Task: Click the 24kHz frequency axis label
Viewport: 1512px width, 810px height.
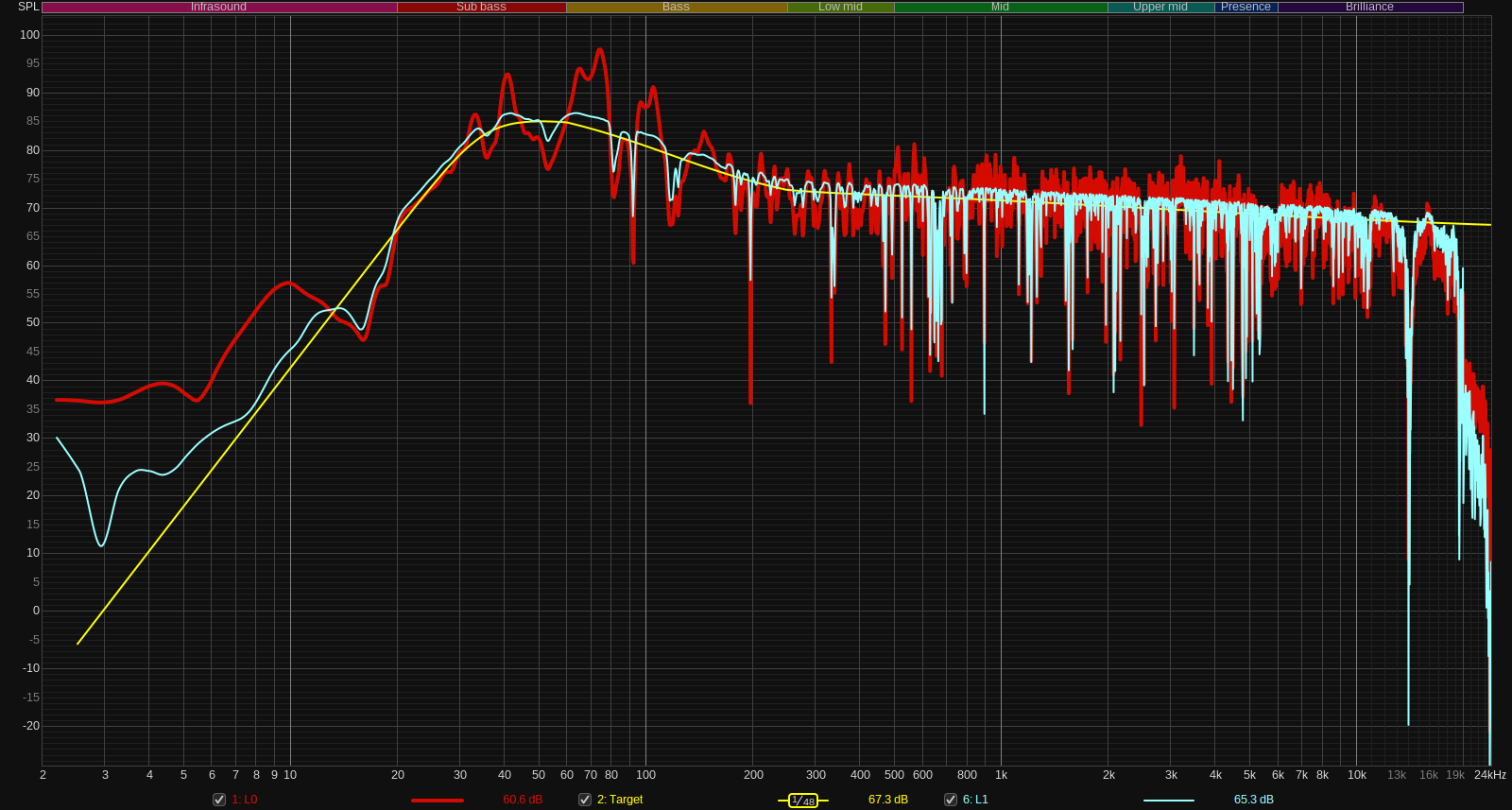Action: (1490, 775)
